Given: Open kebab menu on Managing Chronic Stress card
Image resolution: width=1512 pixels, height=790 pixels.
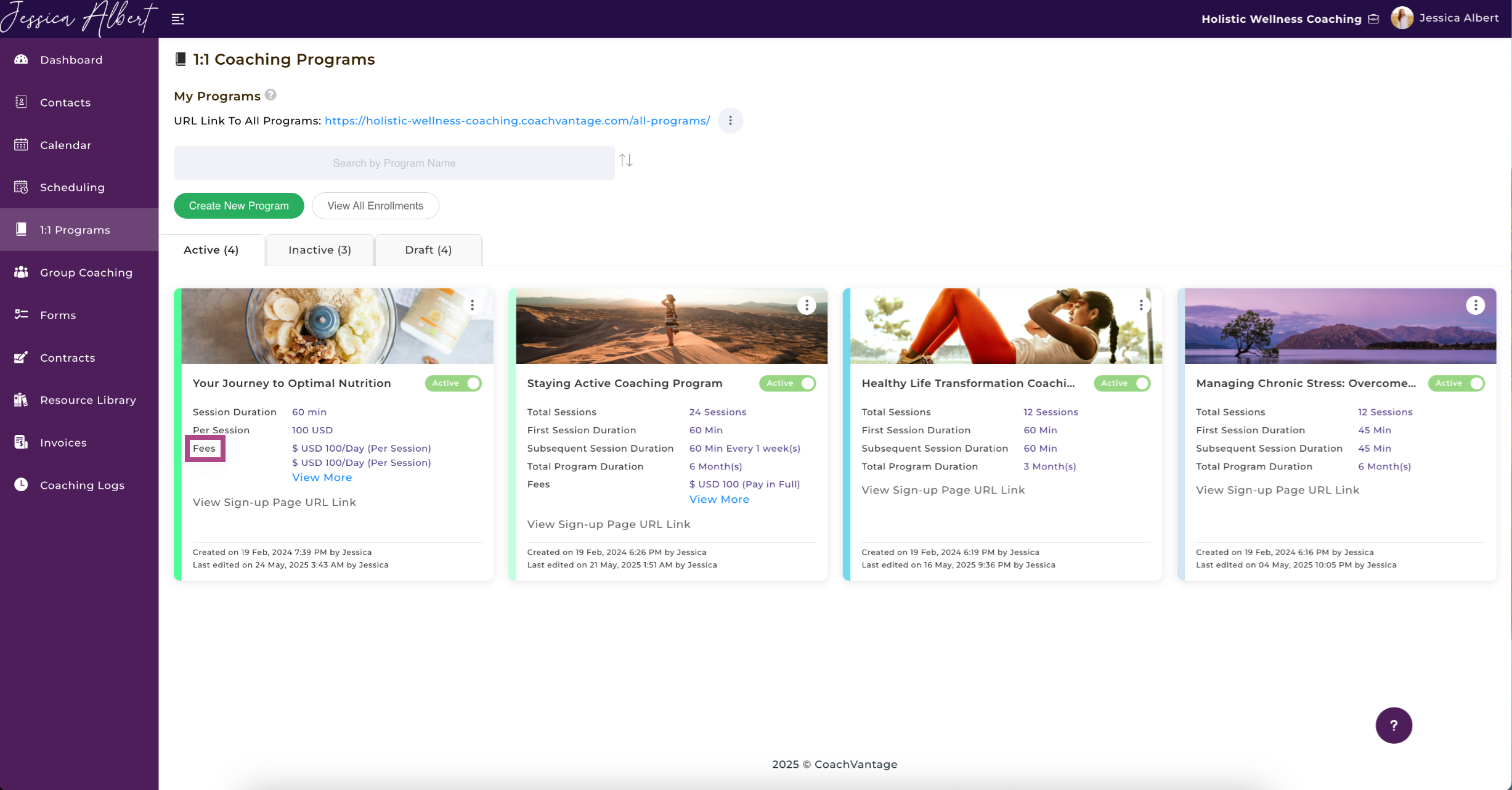Looking at the screenshot, I should click(x=1475, y=305).
